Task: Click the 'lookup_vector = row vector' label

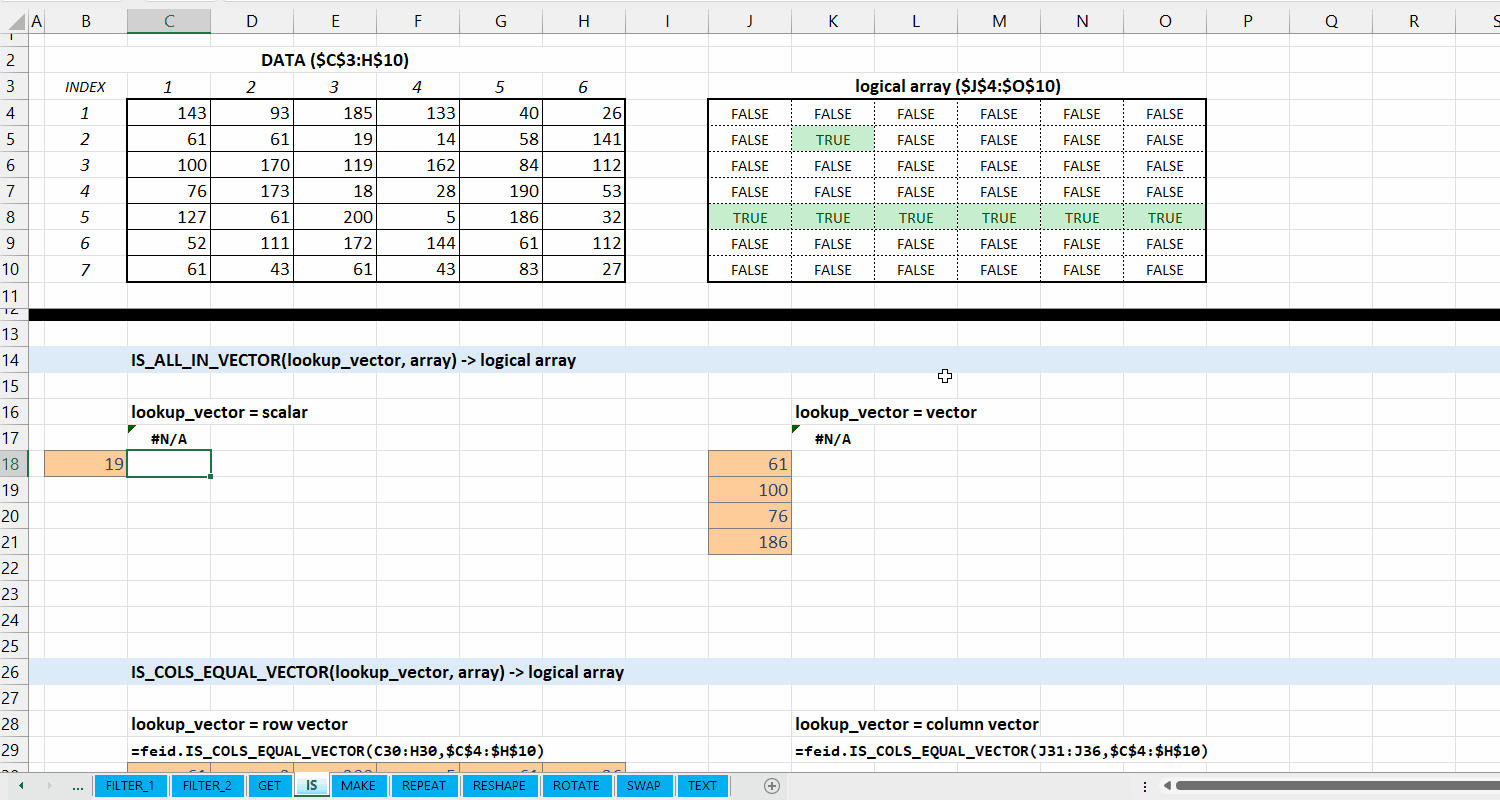Action: [x=239, y=724]
